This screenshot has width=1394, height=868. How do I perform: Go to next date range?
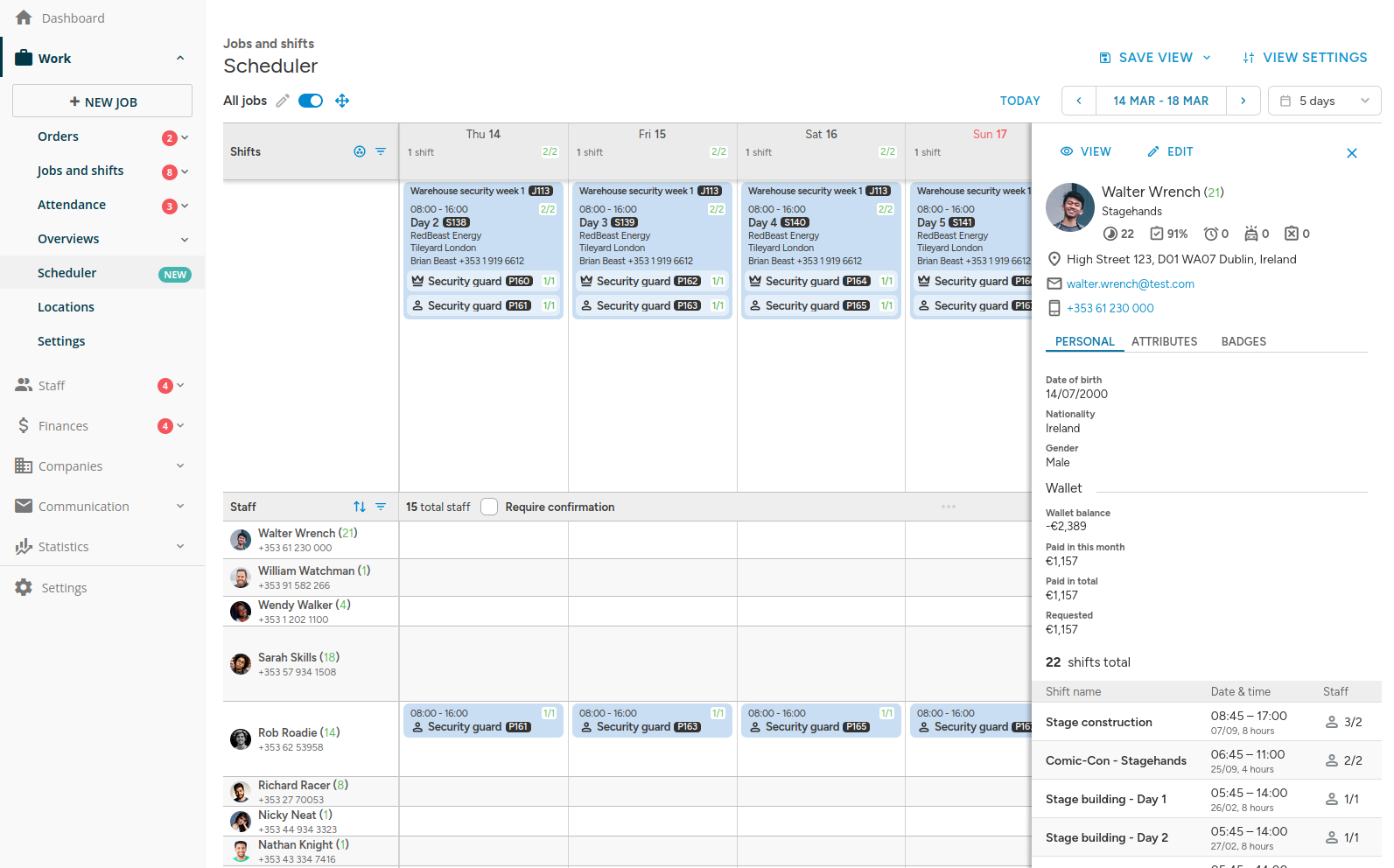[x=1243, y=101]
